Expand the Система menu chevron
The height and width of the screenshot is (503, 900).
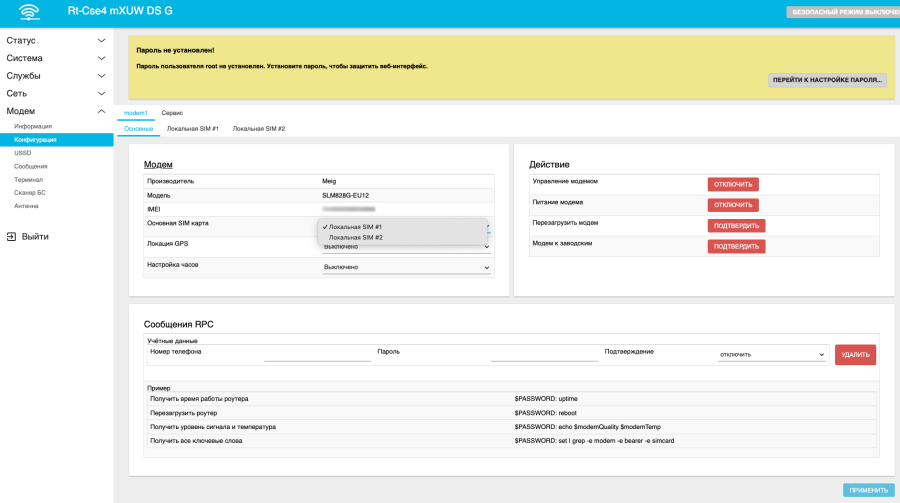tap(101, 58)
